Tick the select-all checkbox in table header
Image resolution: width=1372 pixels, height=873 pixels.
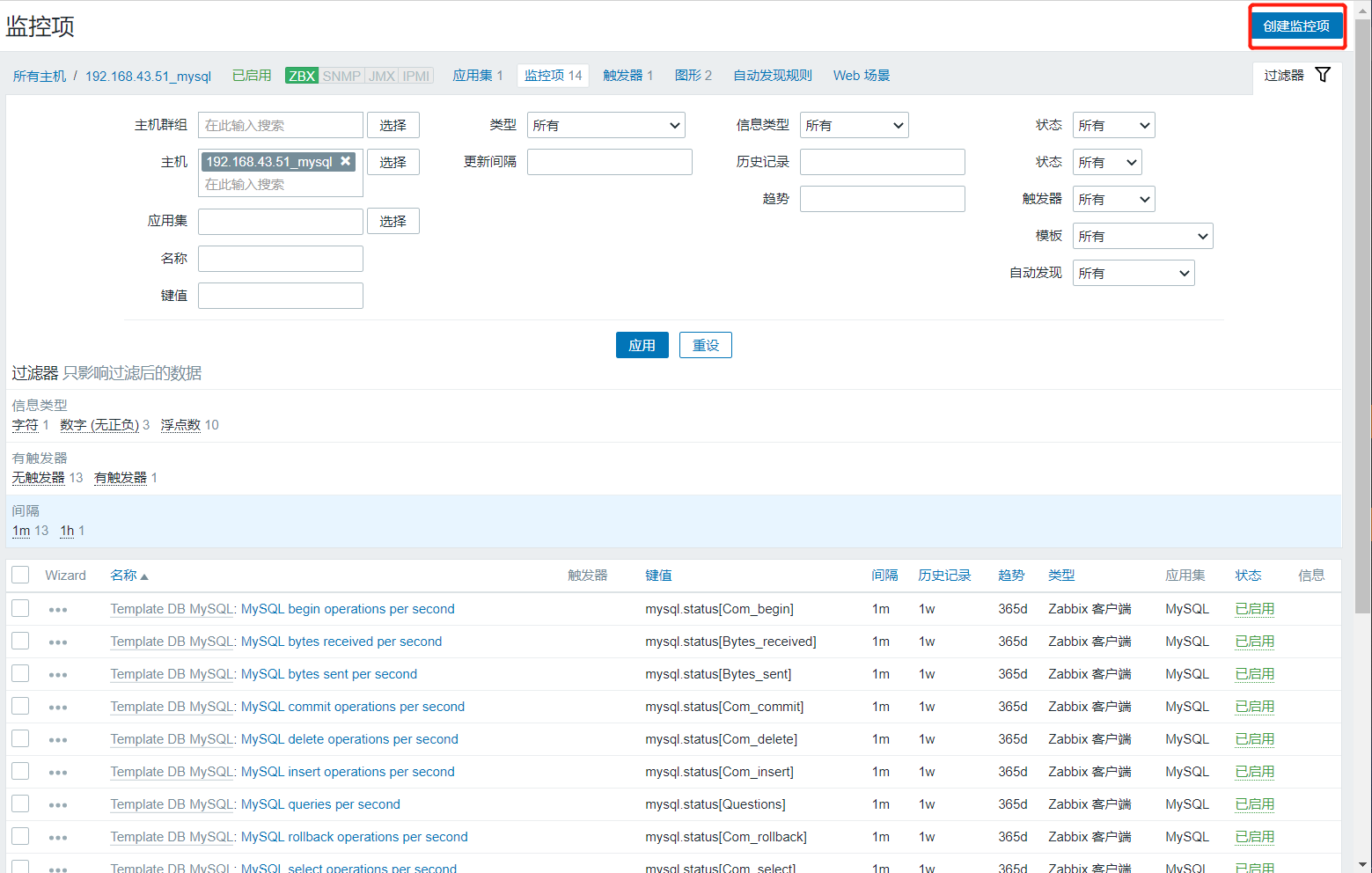20,576
